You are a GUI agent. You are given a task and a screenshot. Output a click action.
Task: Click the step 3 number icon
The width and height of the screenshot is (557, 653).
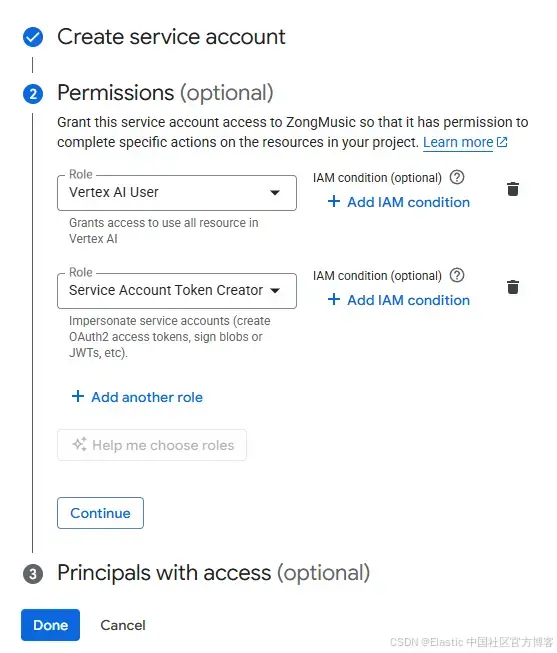click(x=33, y=574)
